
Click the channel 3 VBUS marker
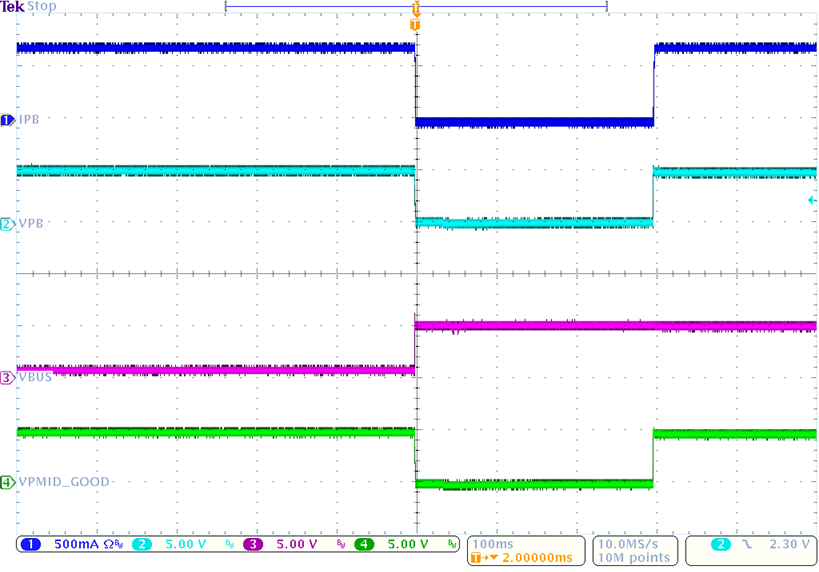click(8, 378)
